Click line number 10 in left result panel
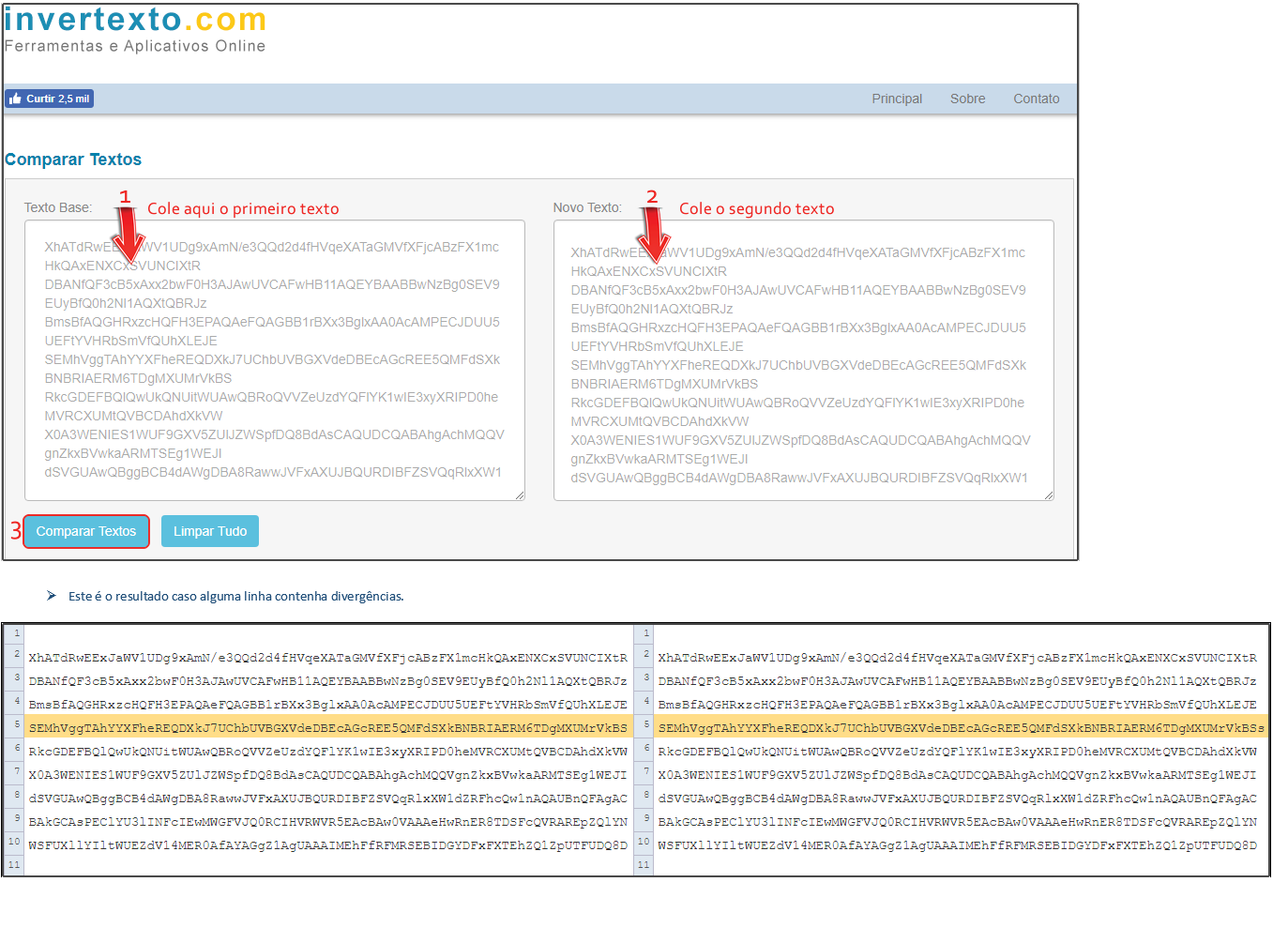Image resolution: width=1288 pixels, height=928 pixels. 14,842
